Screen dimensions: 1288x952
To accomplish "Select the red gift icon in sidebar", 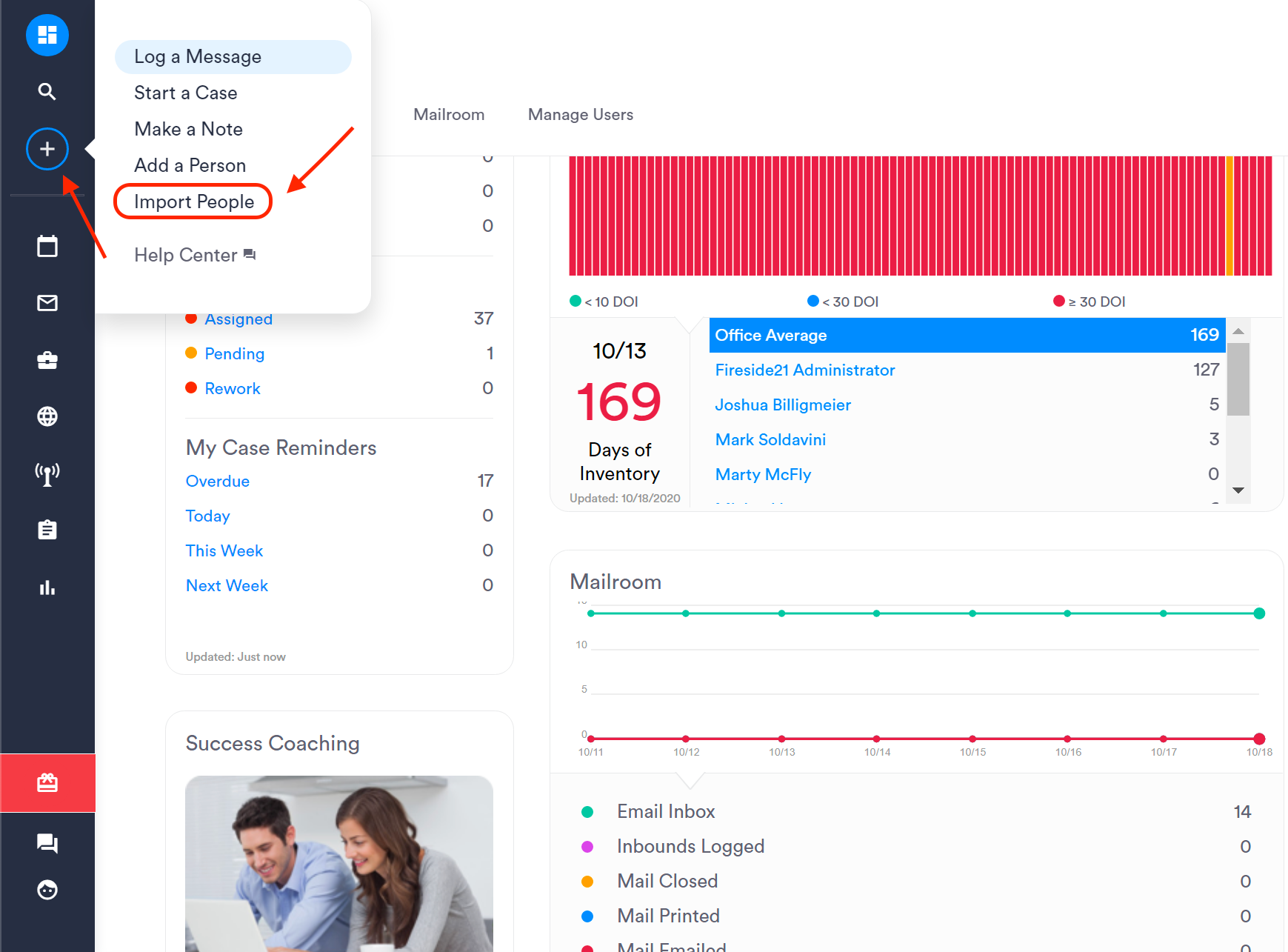I will (x=47, y=782).
